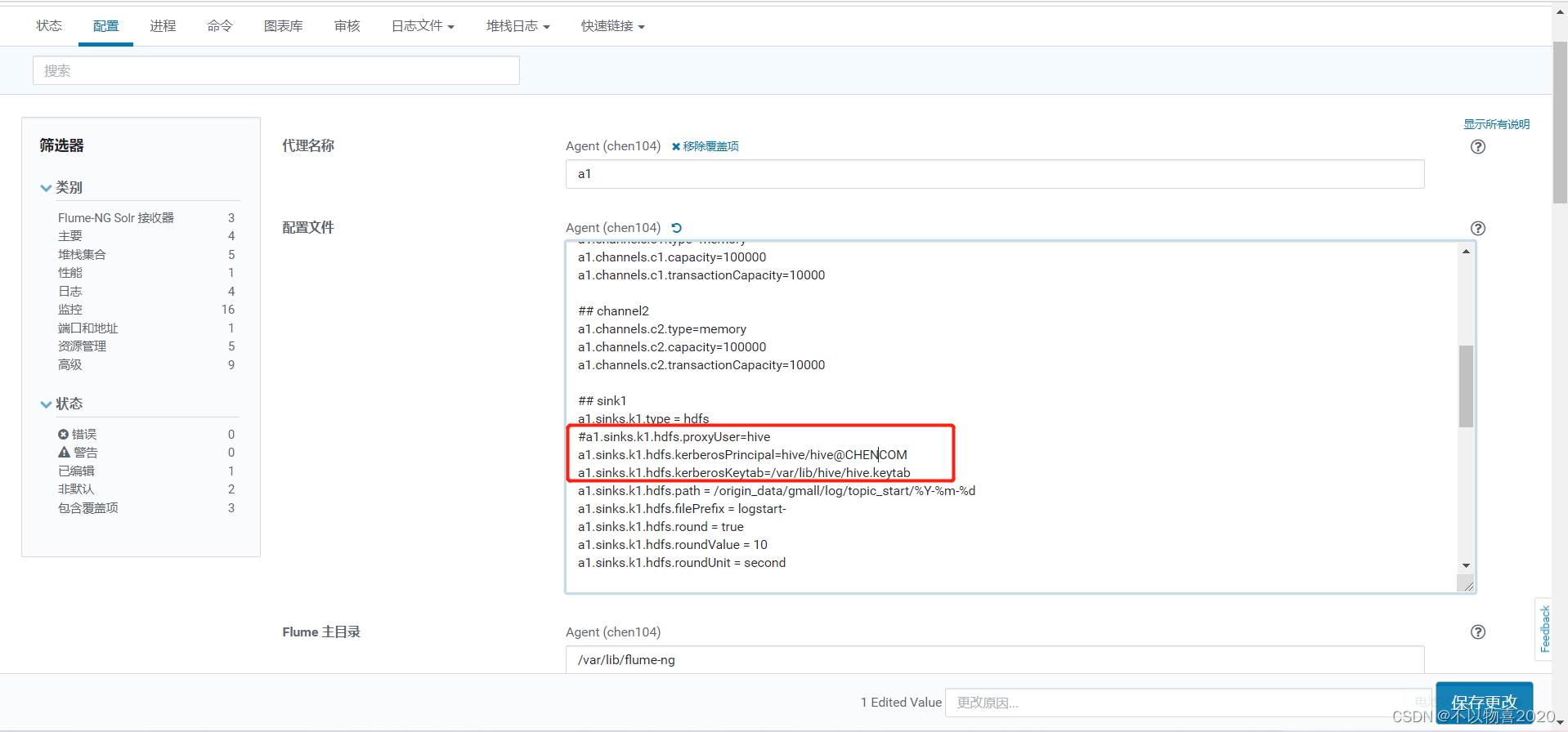Screen dimensions: 1568x732
Task: Click the '## sink1' comment line
Action: 603,401
